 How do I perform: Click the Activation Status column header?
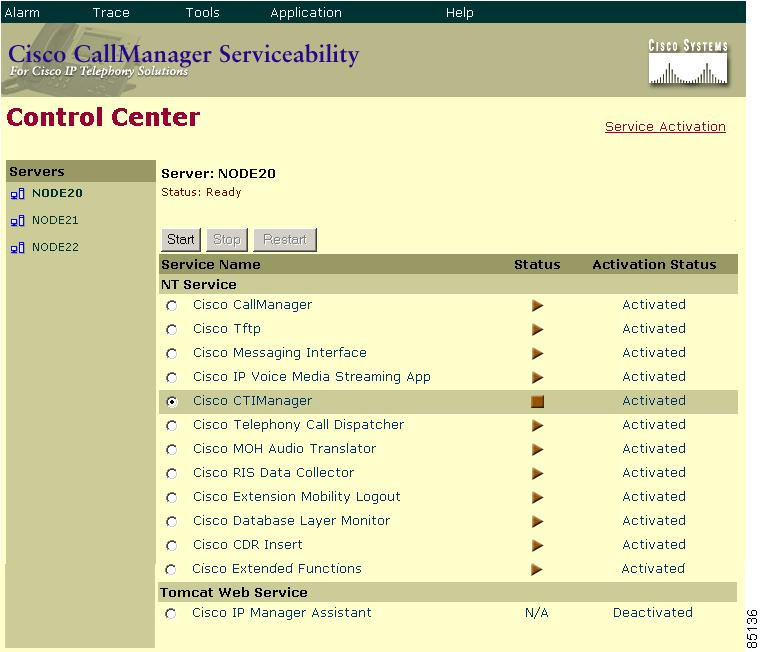click(x=654, y=265)
